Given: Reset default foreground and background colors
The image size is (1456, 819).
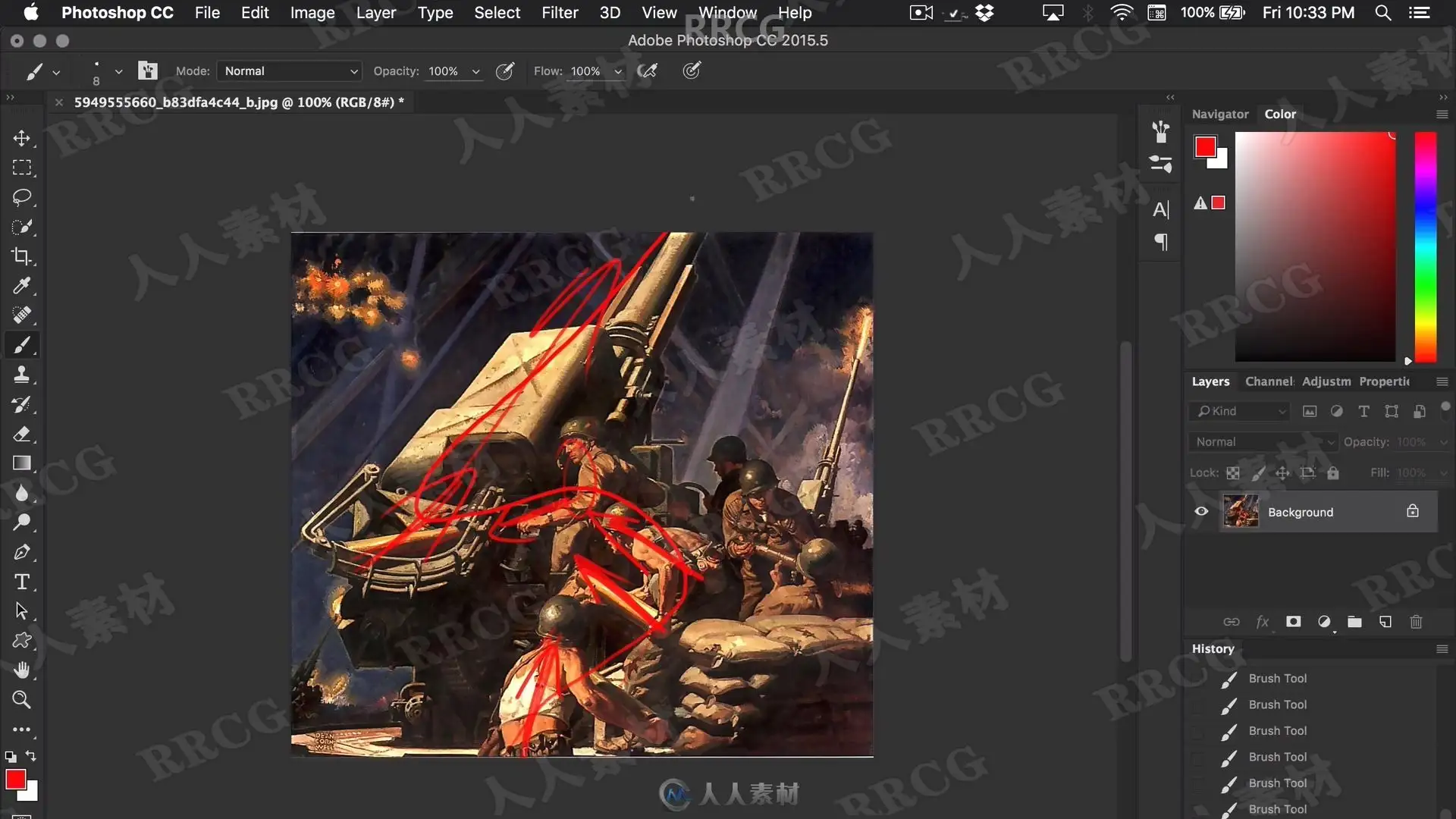Looking at the screenshot, I should pos(11,757).
